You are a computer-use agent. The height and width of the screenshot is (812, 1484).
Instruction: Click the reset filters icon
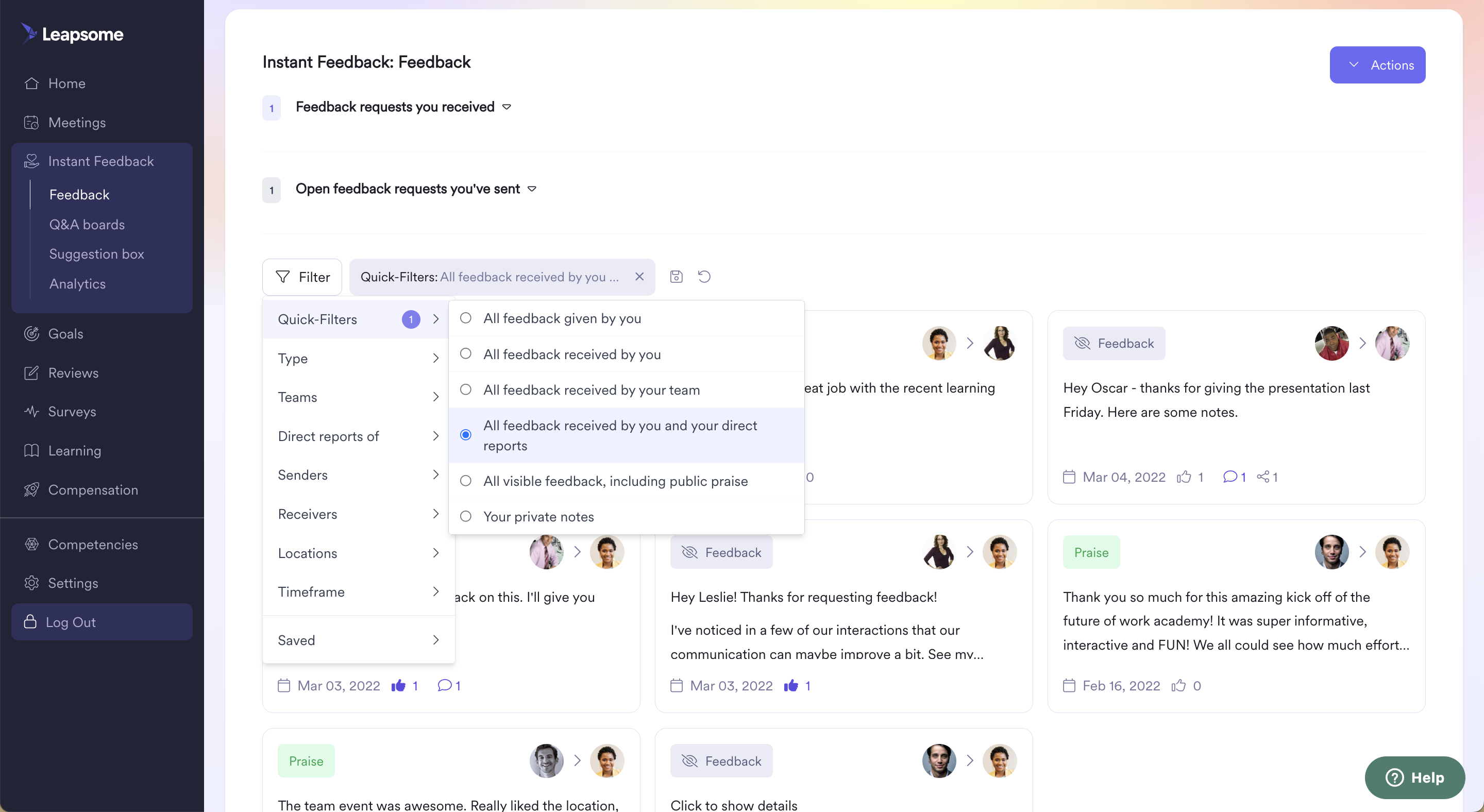point(704,277)
